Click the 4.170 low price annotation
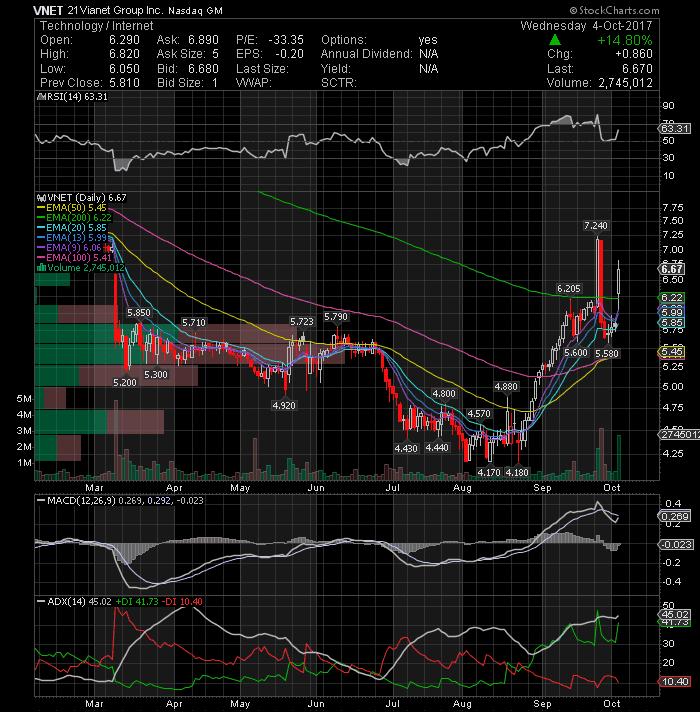The width and height of the screenshot is (700, 712). pyautogui.click(x=489, y=473)
